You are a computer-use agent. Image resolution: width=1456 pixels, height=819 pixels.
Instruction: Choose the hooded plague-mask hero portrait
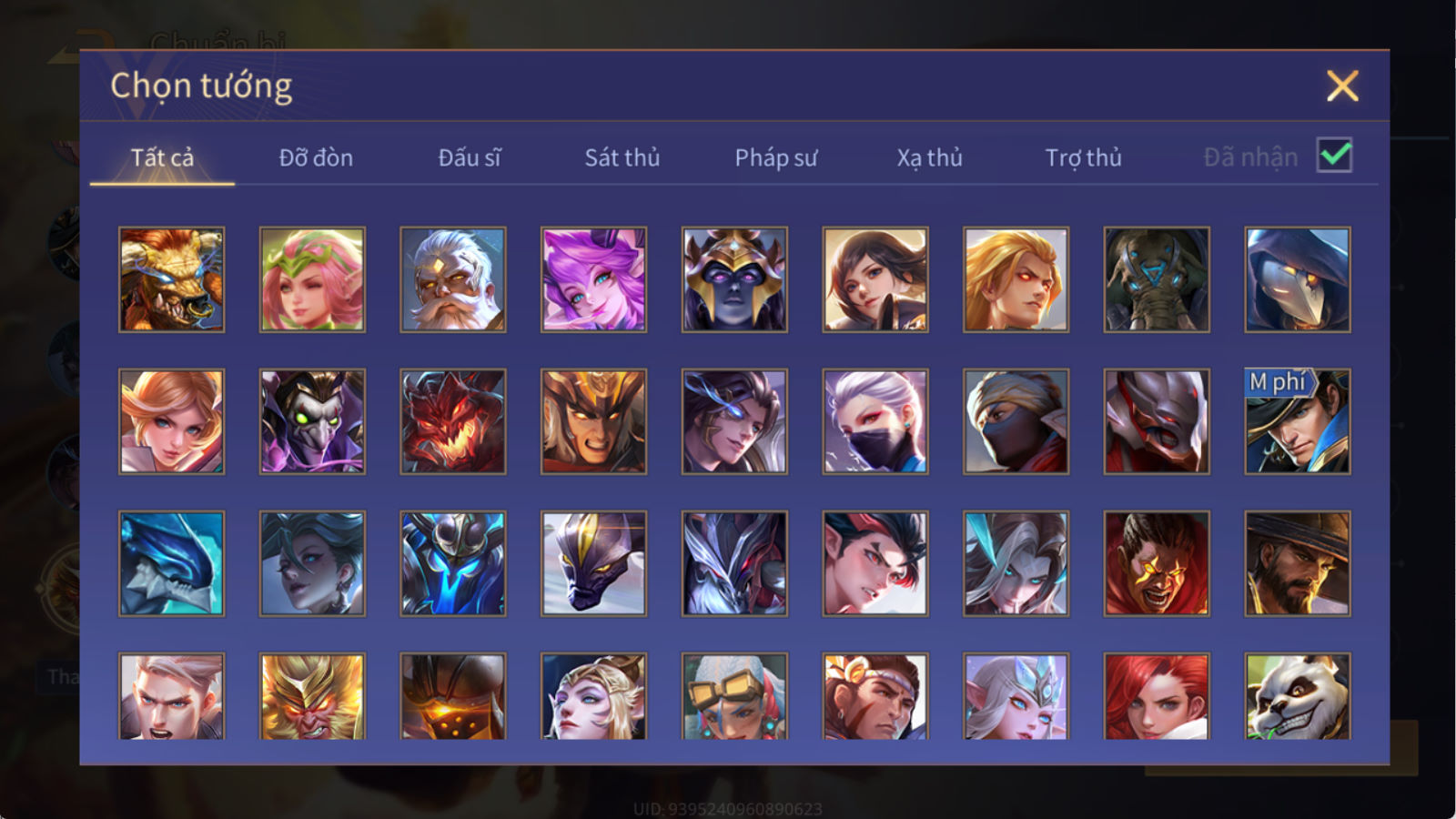1298,279
